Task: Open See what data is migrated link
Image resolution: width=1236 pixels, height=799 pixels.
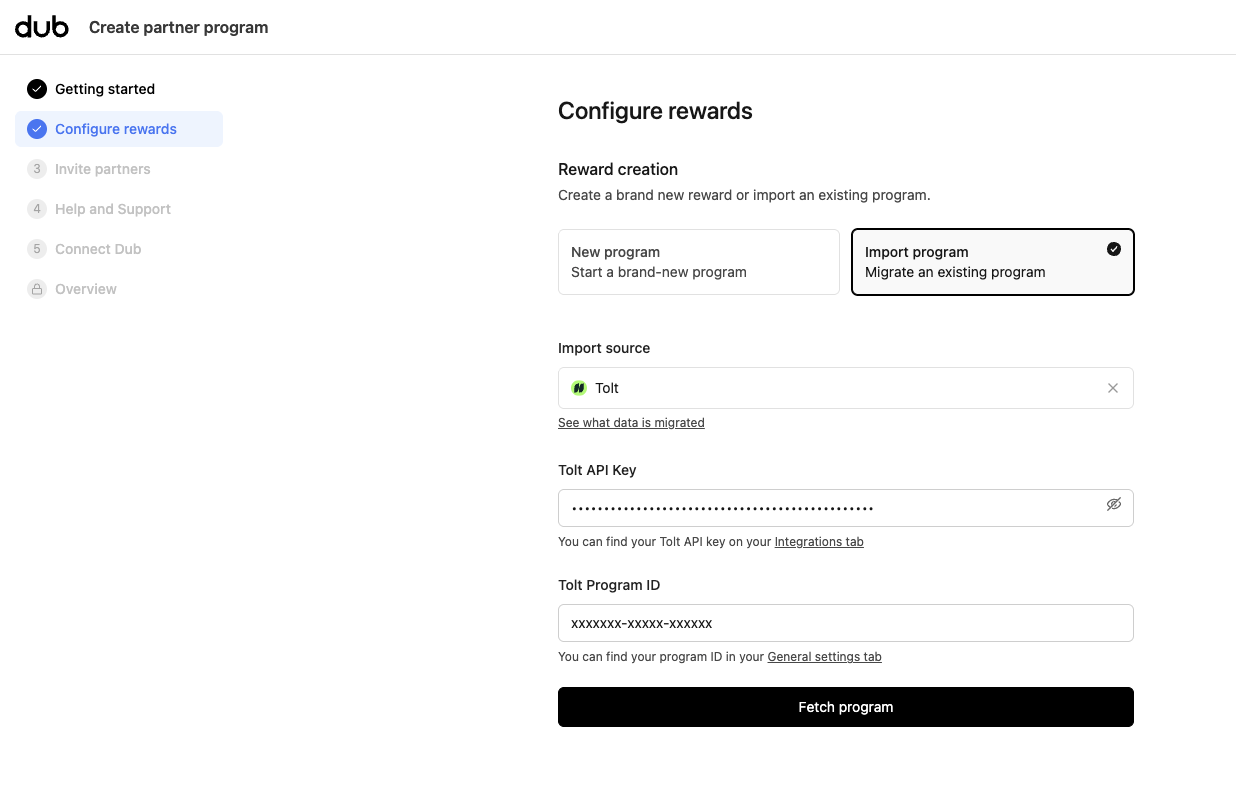Action: pos(631,423)
